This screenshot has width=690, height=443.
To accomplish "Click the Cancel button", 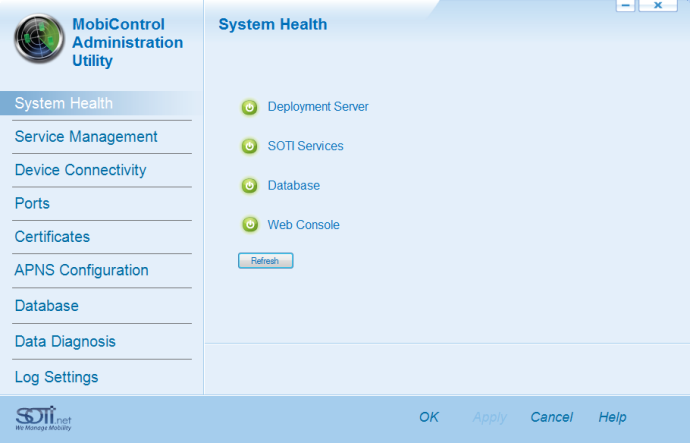I will point(551,417).
